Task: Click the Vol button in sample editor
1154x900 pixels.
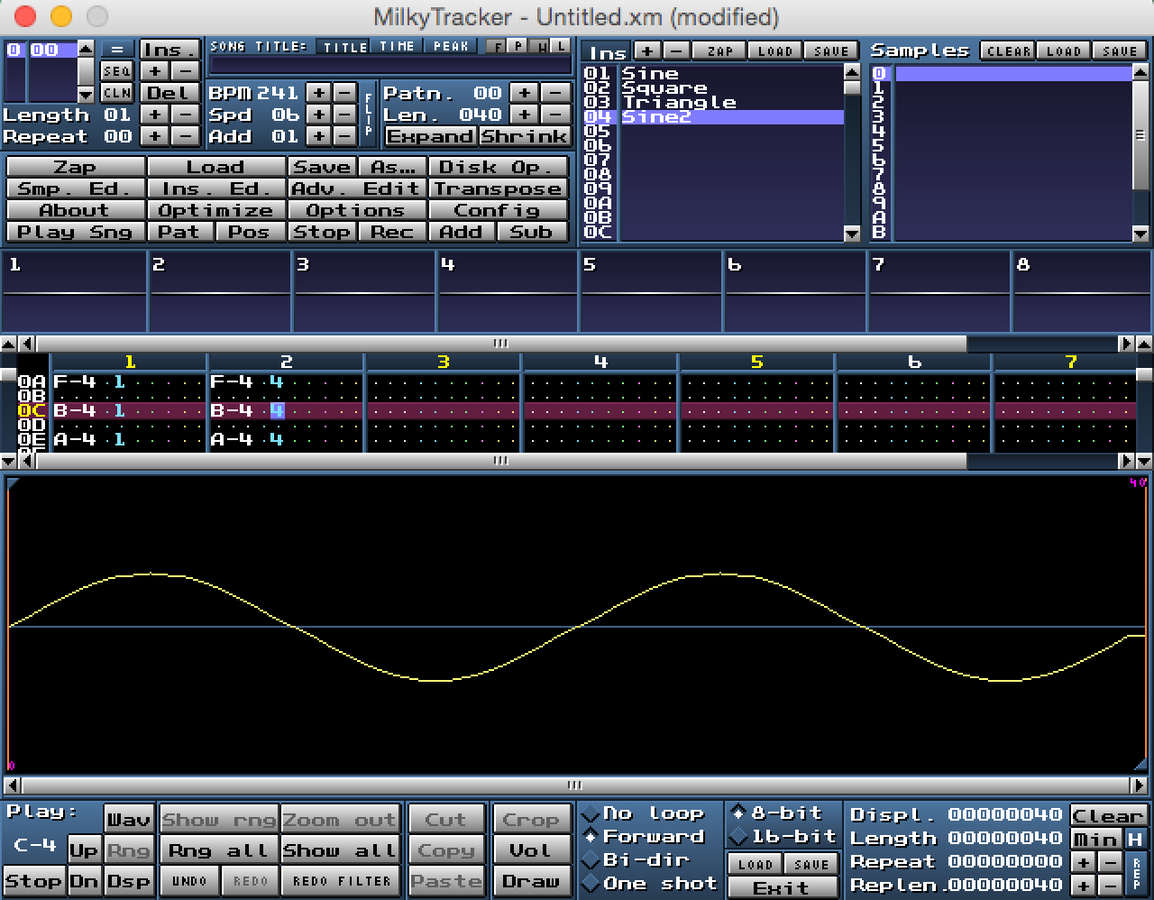Action: coord(531,850)
